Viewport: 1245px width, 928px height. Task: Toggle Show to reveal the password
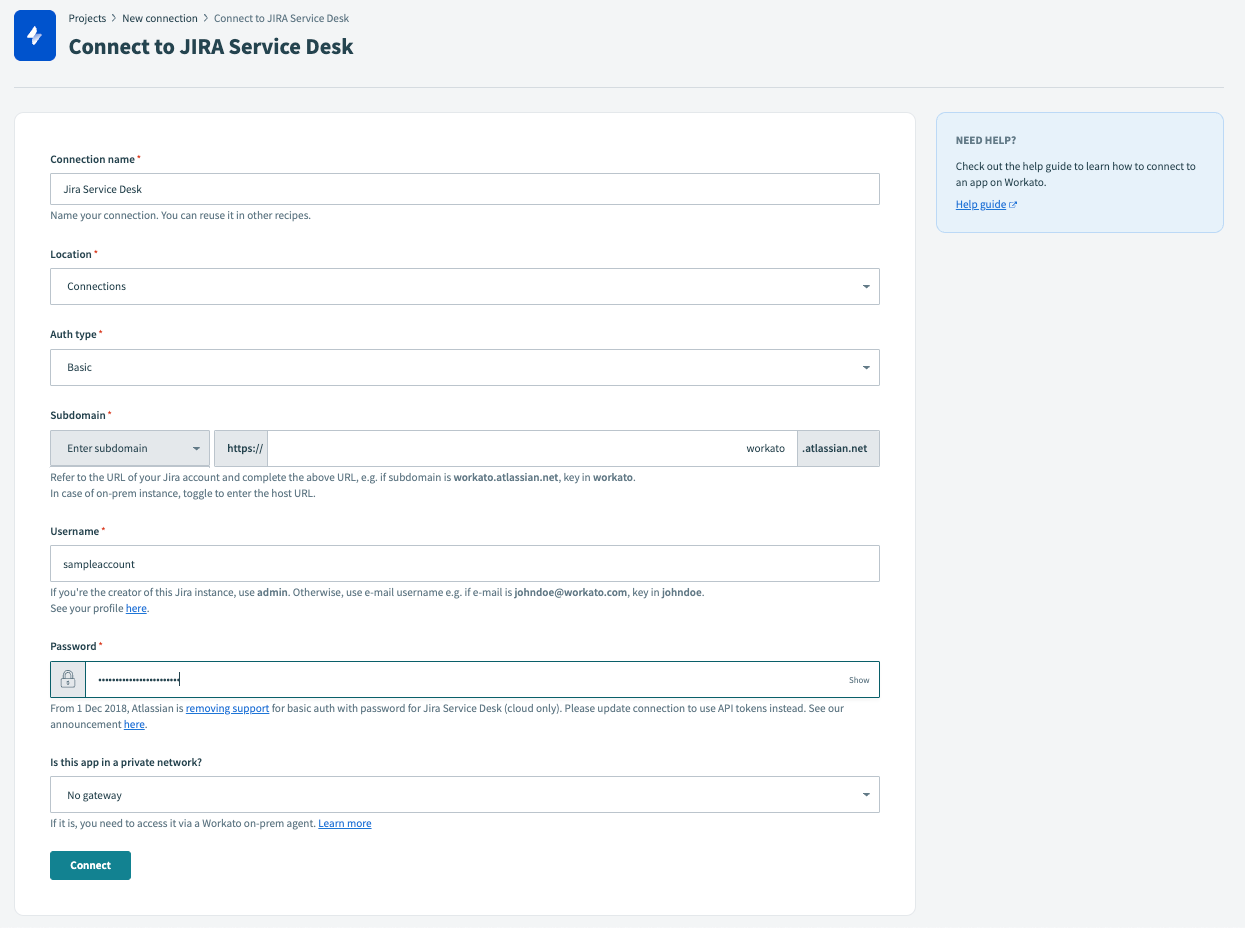click(x=858, y=679)
